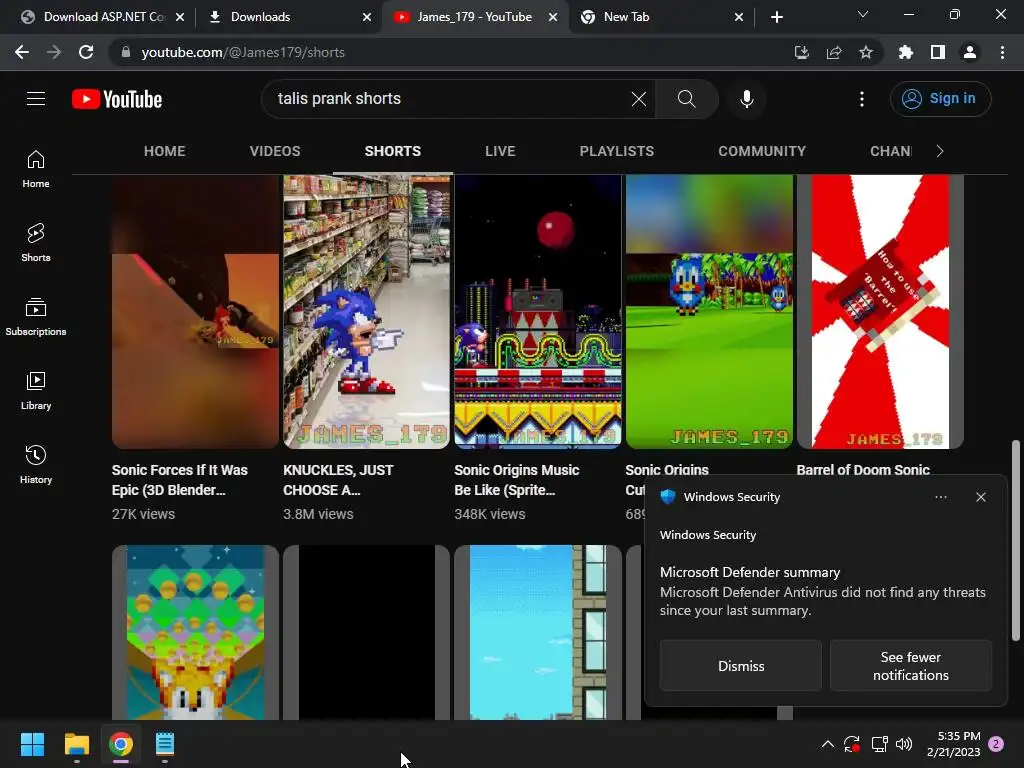Open Chrome extensions puzzle icon
This screenshot has width=1024, height=768.
pos(905,52)
